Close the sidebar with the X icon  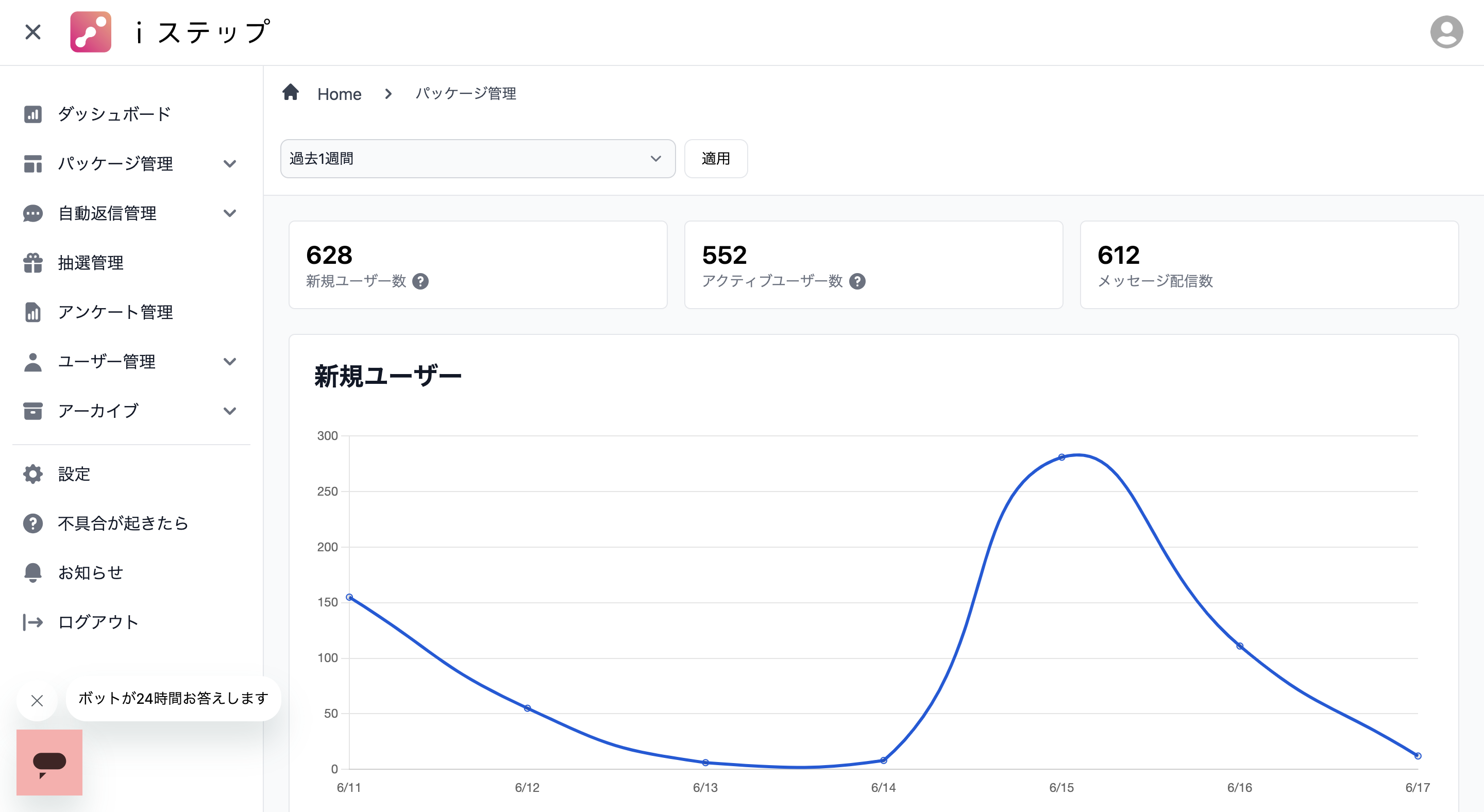point(33,32)
